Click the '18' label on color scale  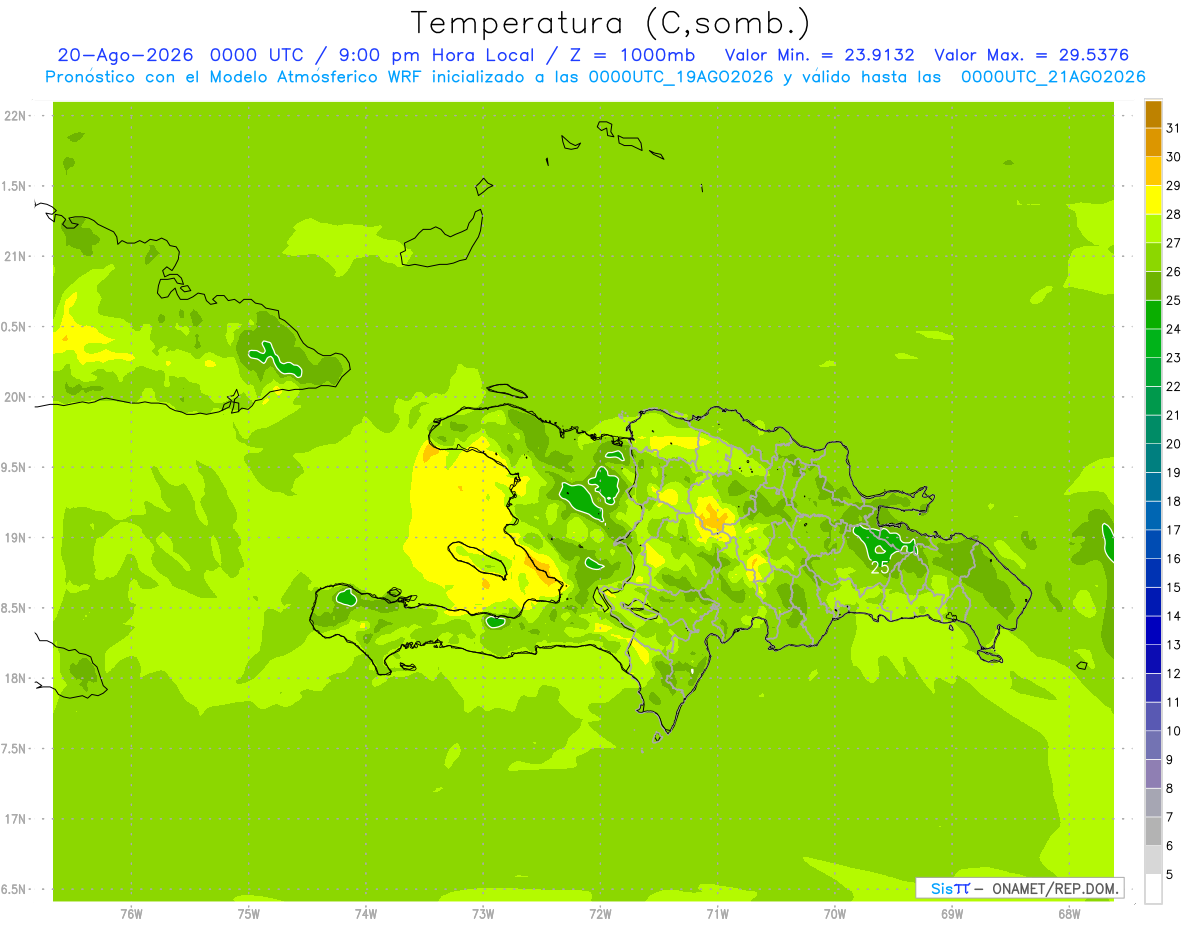[x=1173, y=502]
